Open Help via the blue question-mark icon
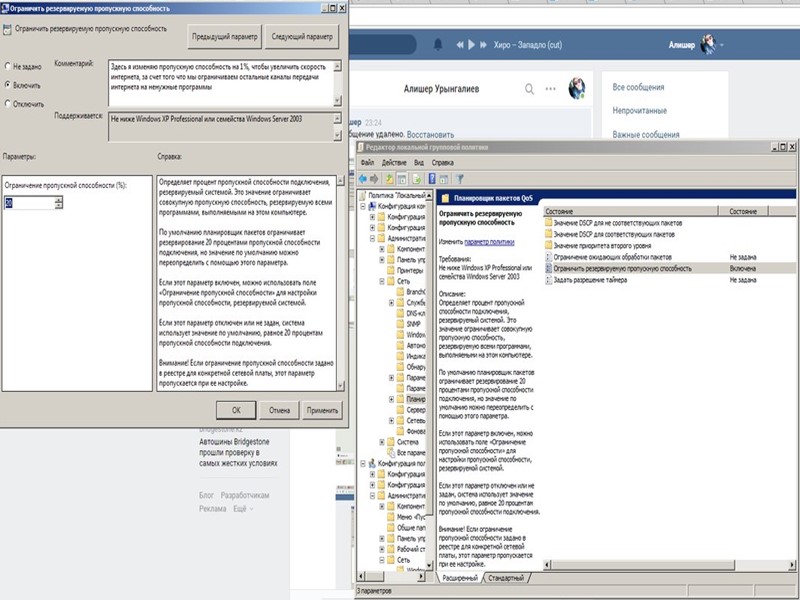The image size is (800, 600). tap(432, 179)
